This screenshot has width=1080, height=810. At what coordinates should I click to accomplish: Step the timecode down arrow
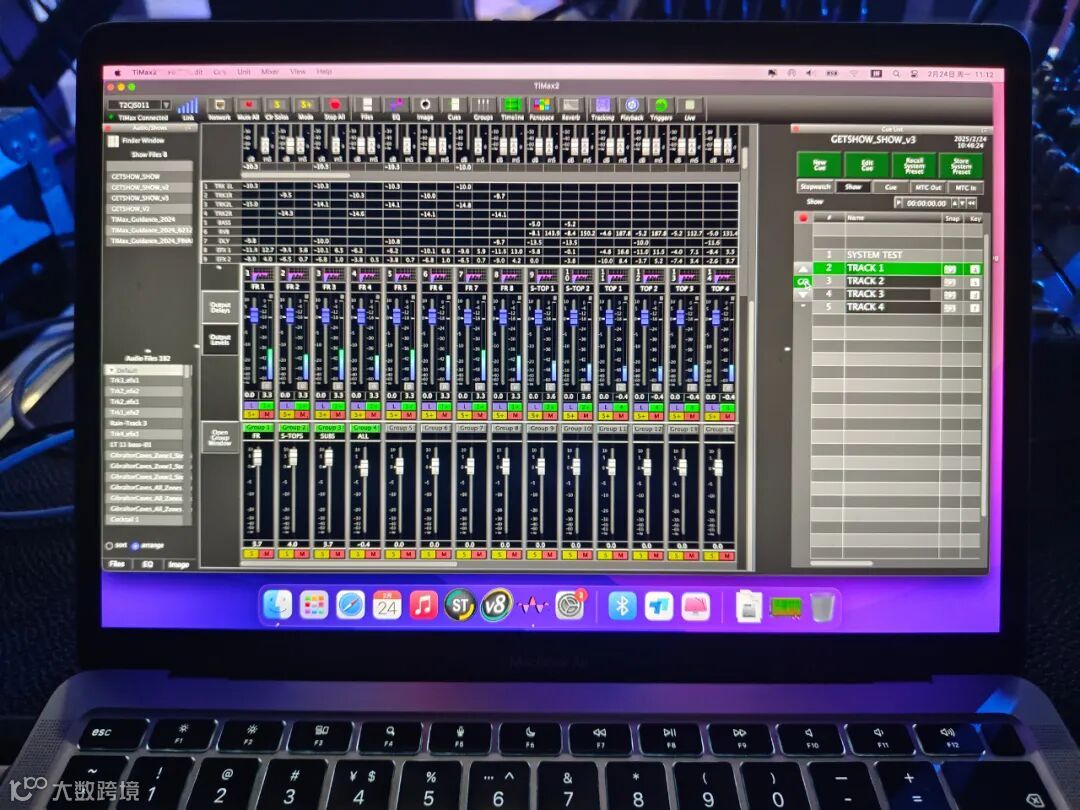click(963, 203)
